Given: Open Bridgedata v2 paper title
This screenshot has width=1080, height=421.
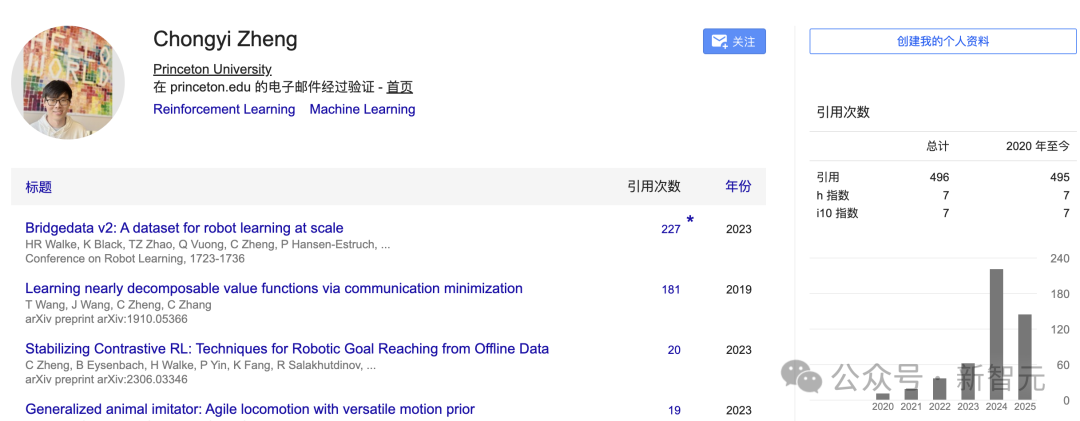Looking at the screenshot, I should pyautogui.click(x=184, y=228).
